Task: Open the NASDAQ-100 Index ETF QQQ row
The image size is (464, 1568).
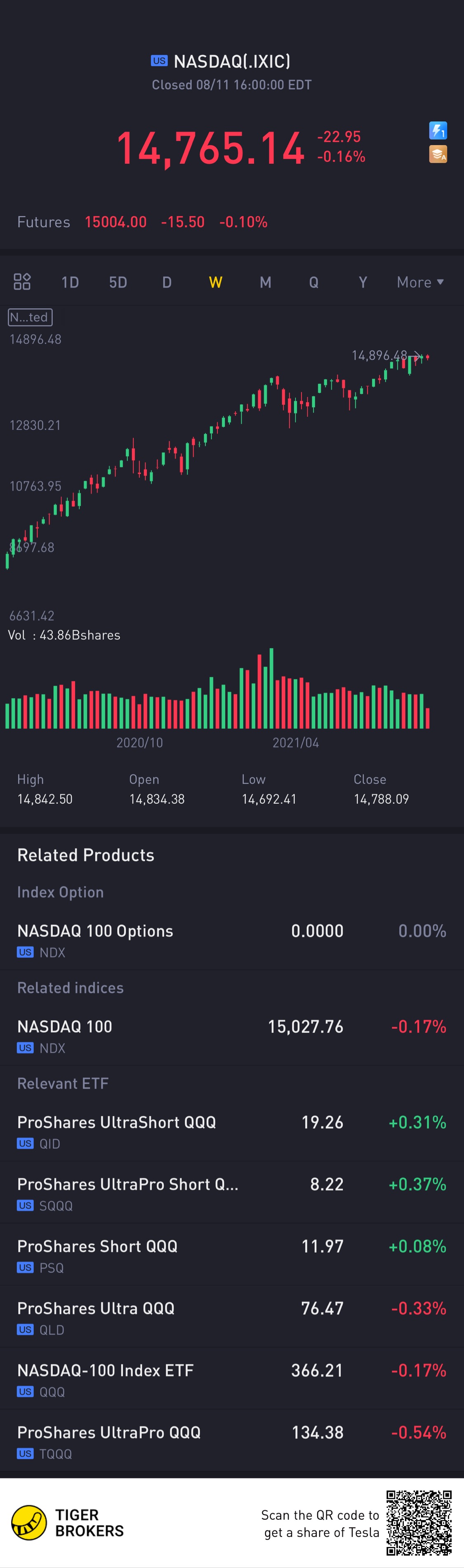Action: 231,1379
